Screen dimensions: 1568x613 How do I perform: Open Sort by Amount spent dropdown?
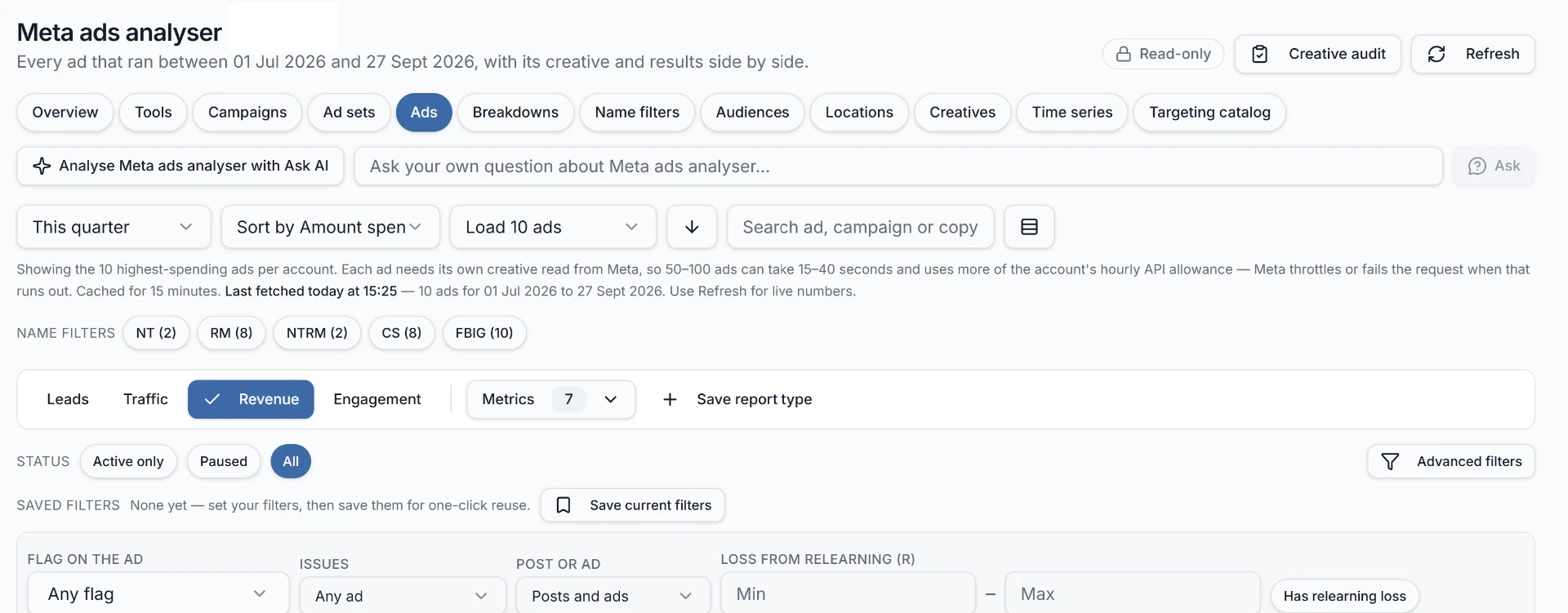pyautogui.click(x=330, y=227)
